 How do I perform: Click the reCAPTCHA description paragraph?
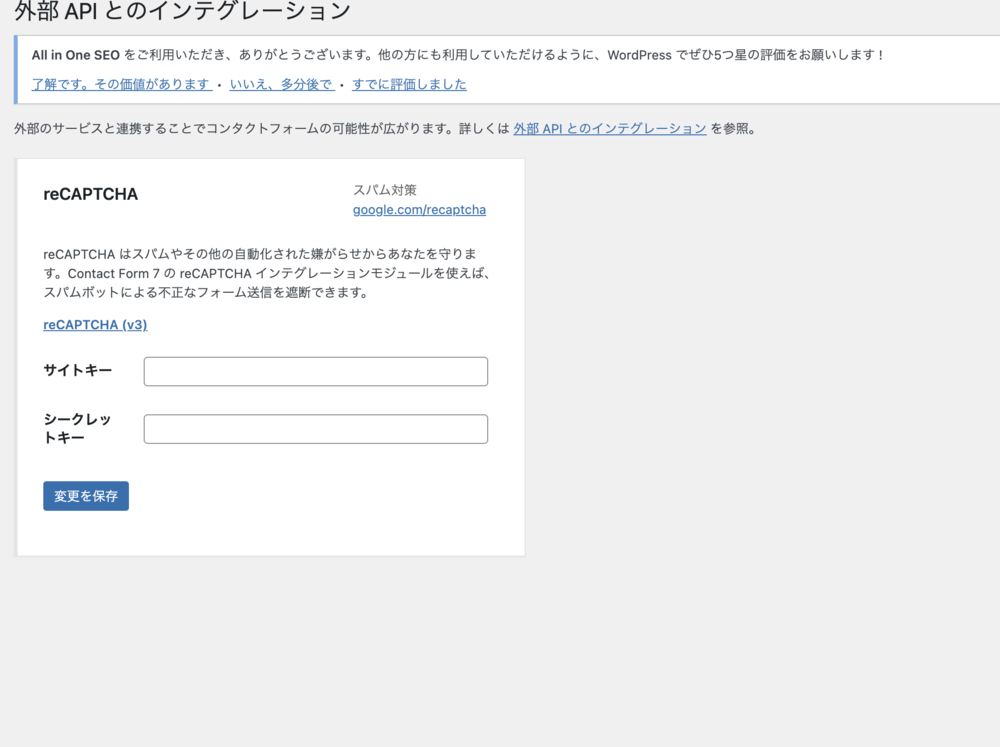point(267,273)
